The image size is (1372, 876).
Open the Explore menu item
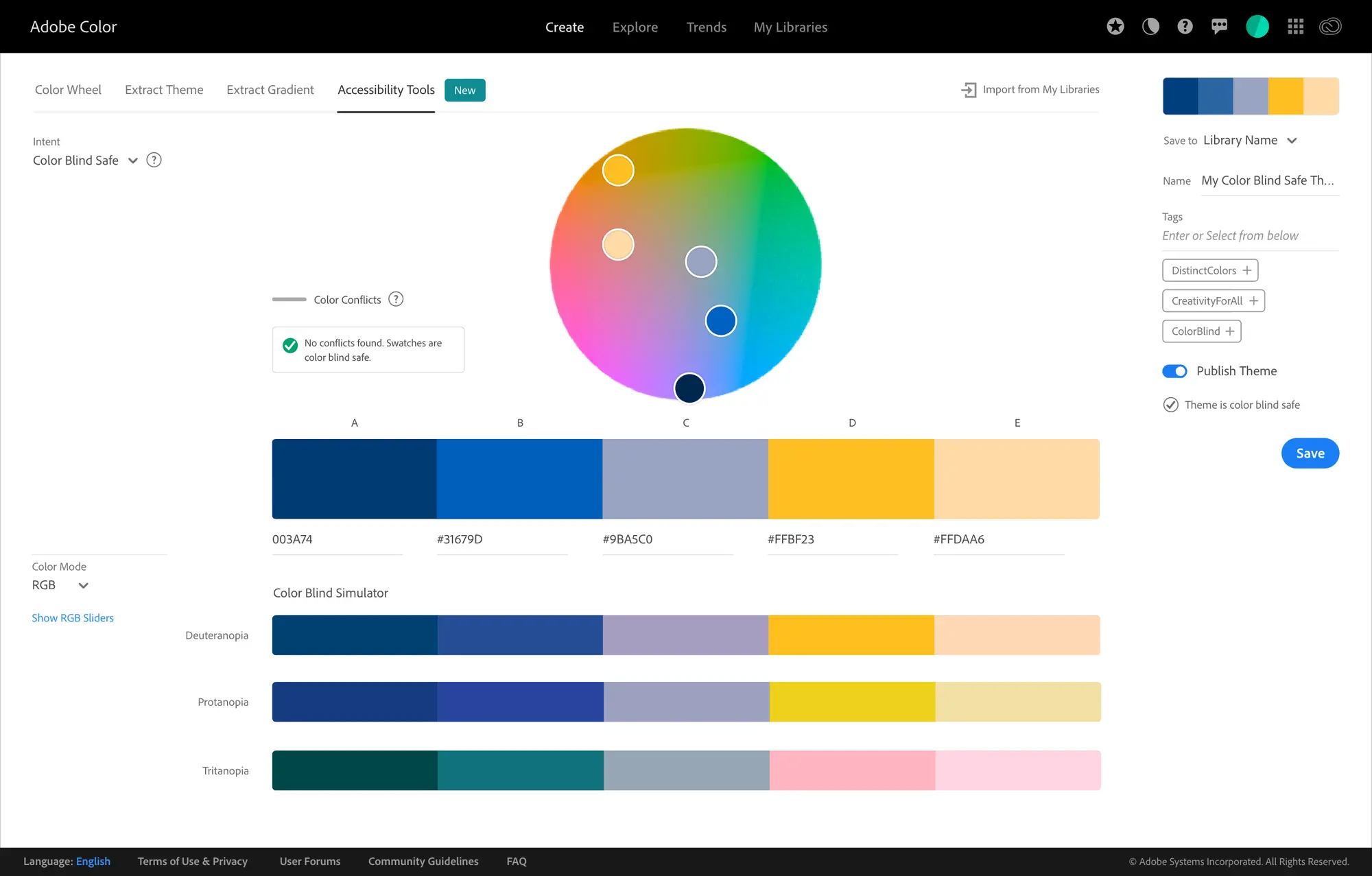coord(635,27)
